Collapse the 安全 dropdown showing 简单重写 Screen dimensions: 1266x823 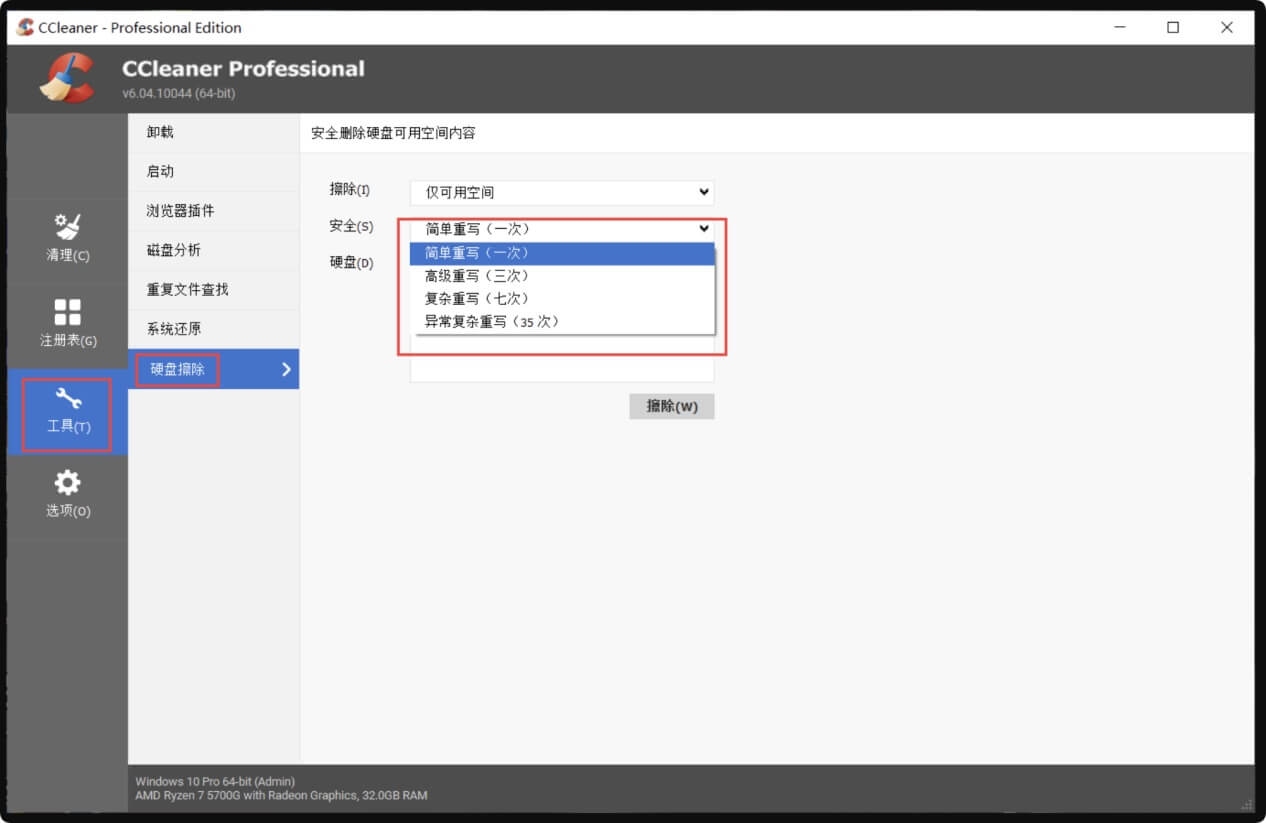coord(562,228)
